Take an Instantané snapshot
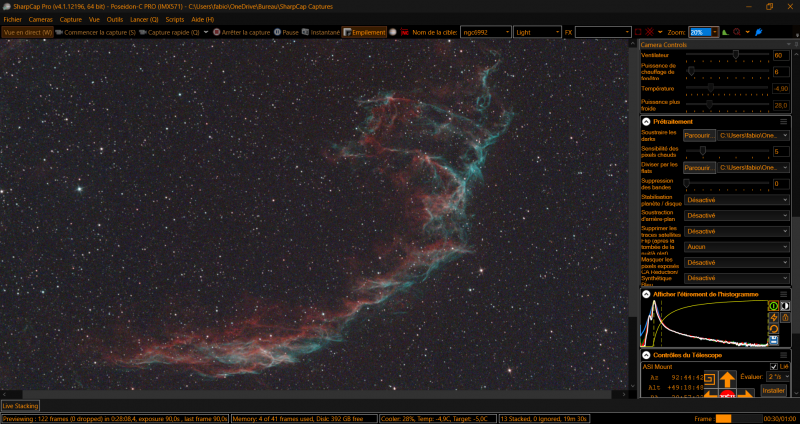800x424 pixels. [x=320, y=32]
